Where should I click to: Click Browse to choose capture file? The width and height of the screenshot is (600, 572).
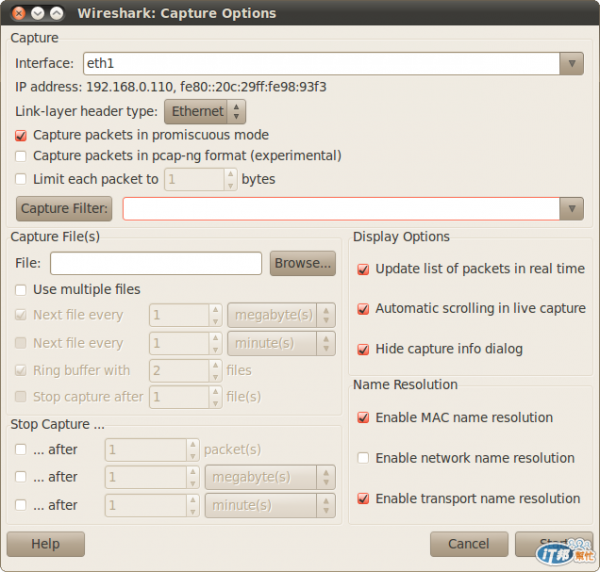coord(303,263)
